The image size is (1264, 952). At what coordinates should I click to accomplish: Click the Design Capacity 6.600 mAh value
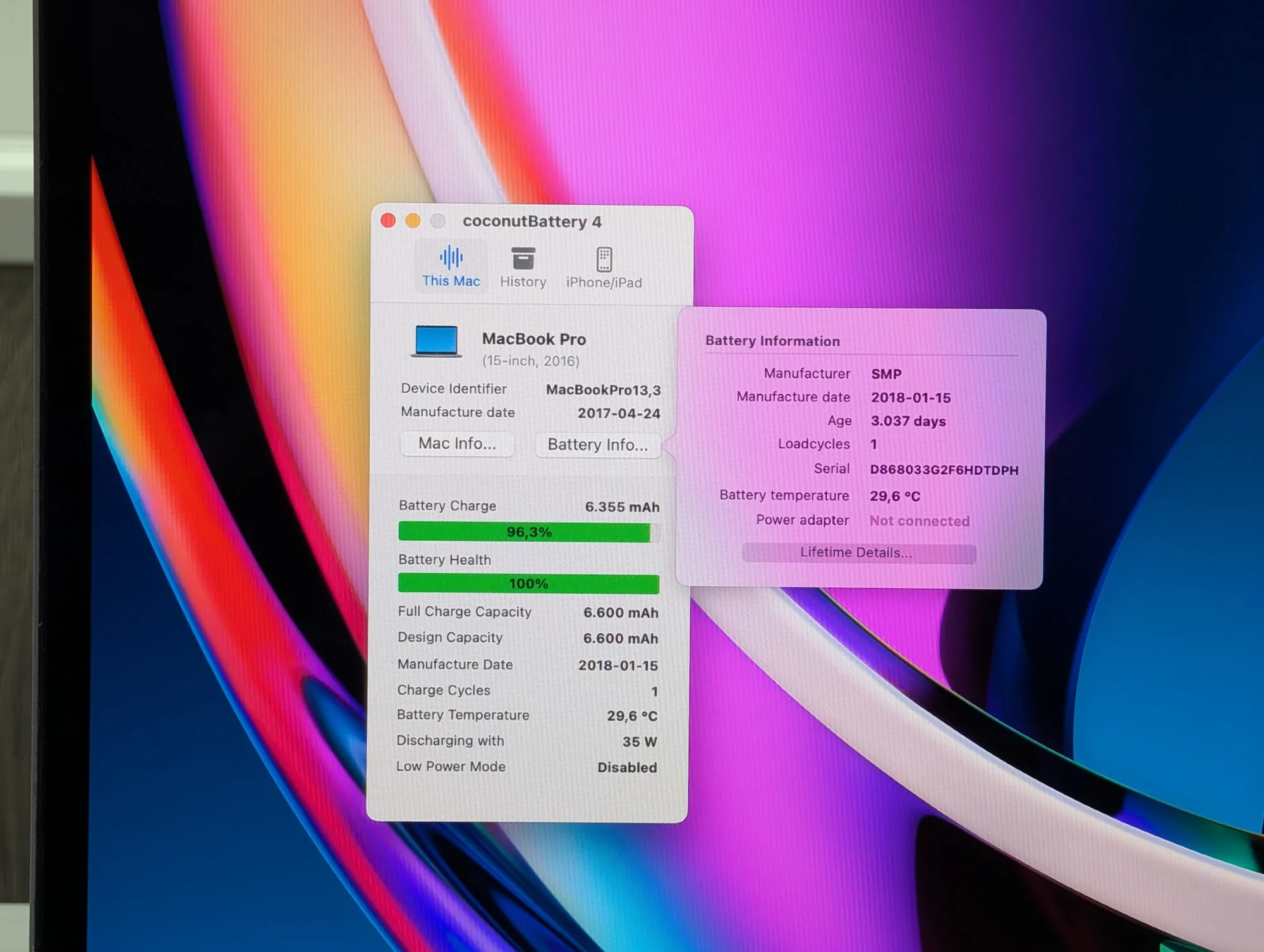tap(621, 639)
